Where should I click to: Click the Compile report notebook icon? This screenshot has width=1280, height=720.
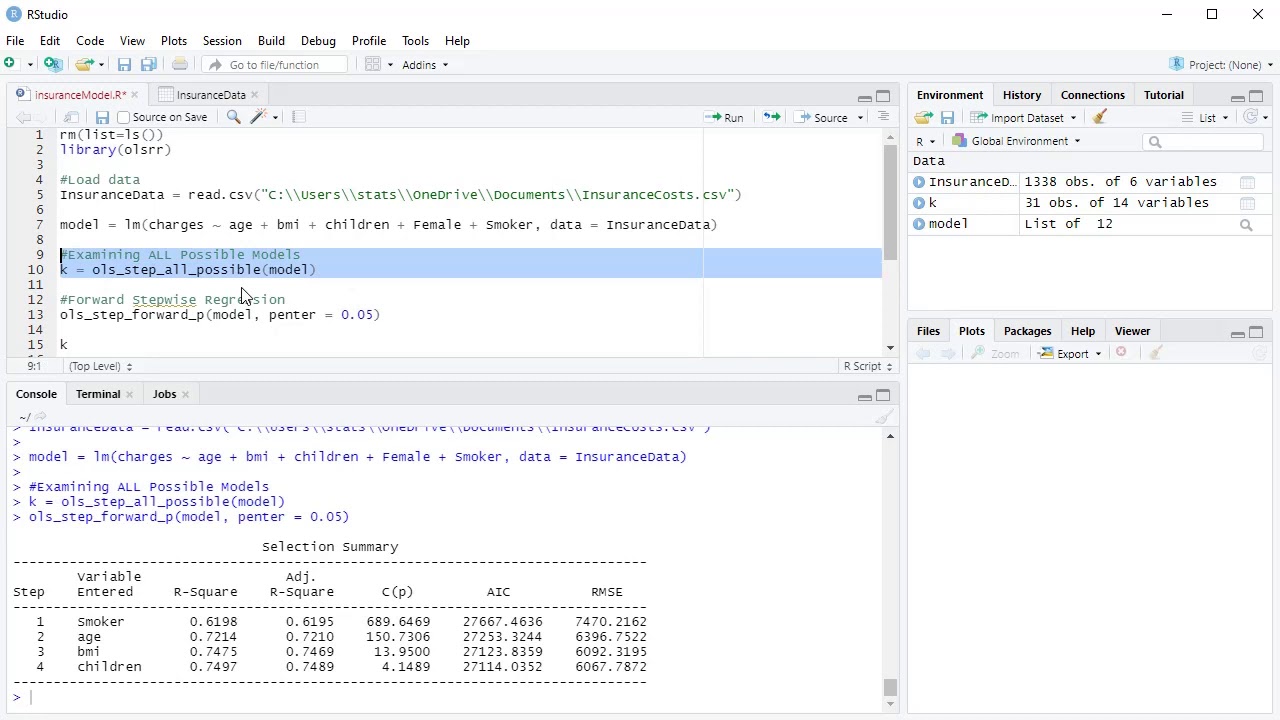click(x=298, y=117)
